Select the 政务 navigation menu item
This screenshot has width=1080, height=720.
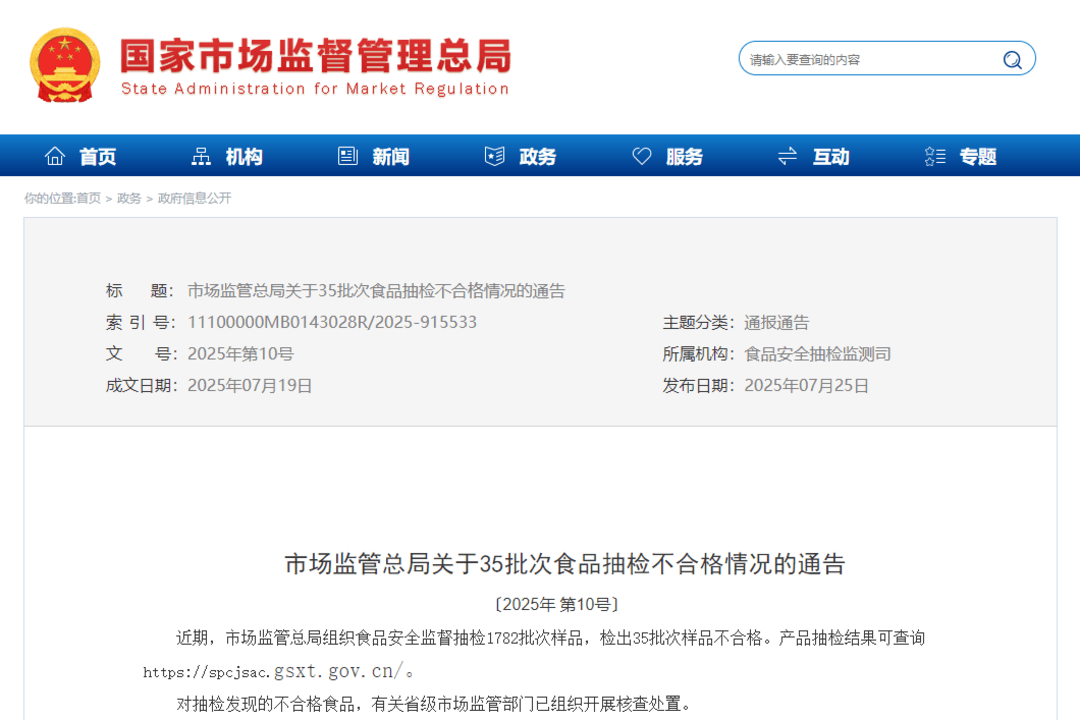pos(538,157)
